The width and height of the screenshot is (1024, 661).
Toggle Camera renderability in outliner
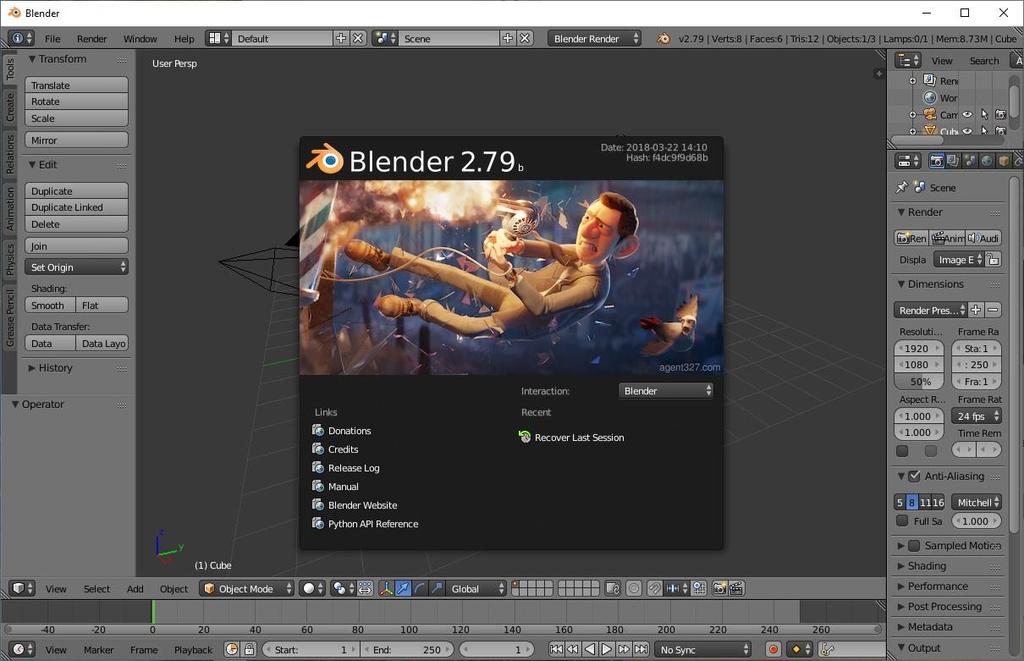(1000, 114)
